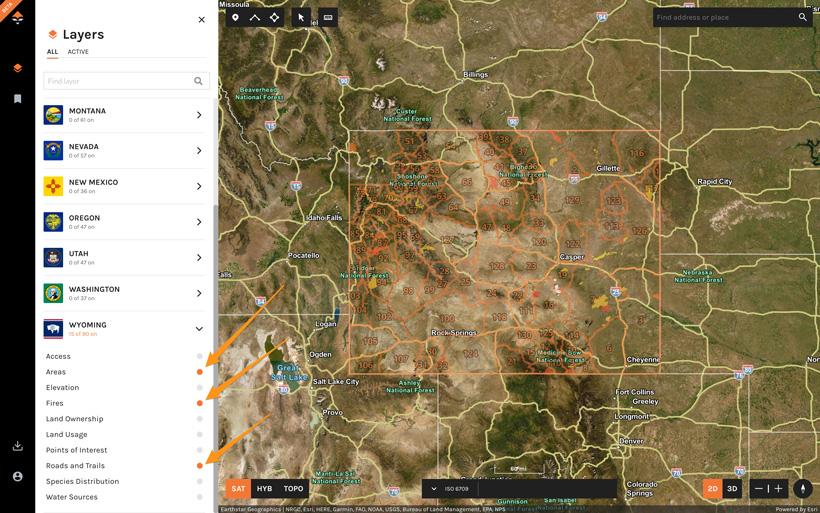This screenshot has width=820, height=513.
Task: Select the drop waypoint pin tool
Action: (235, 18)
